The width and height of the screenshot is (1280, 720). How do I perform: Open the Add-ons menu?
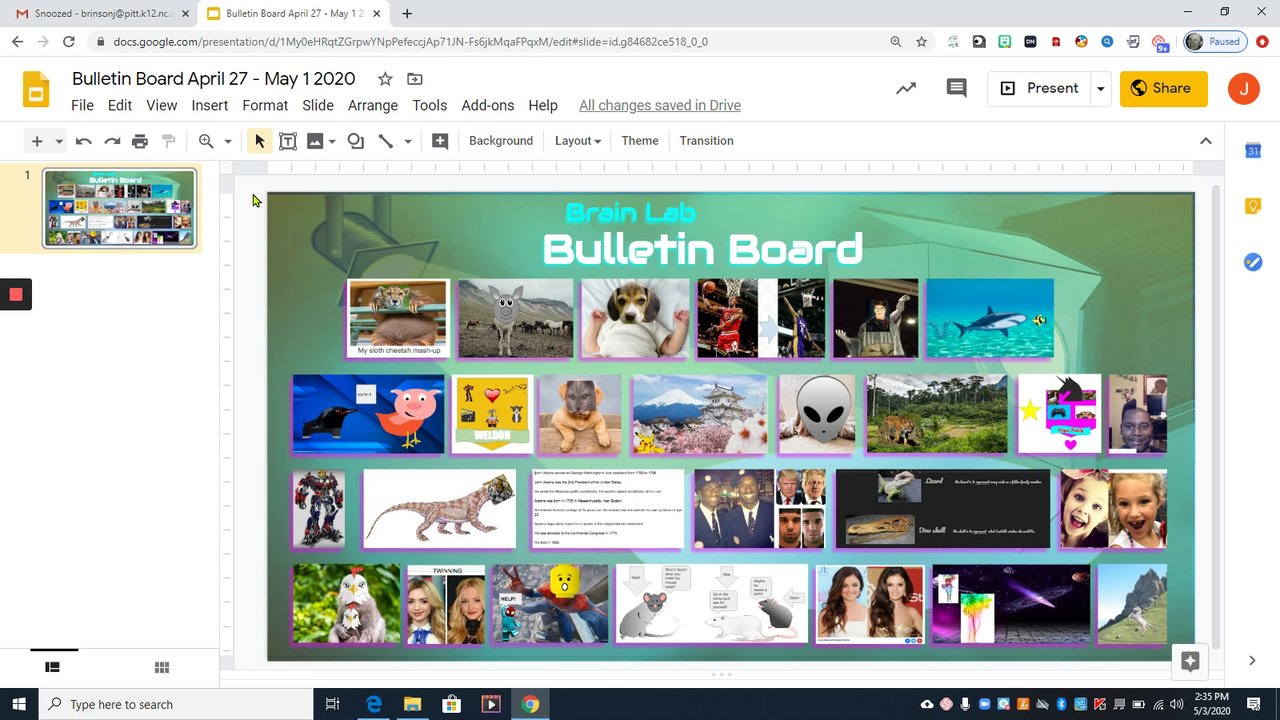pos(488,105)
